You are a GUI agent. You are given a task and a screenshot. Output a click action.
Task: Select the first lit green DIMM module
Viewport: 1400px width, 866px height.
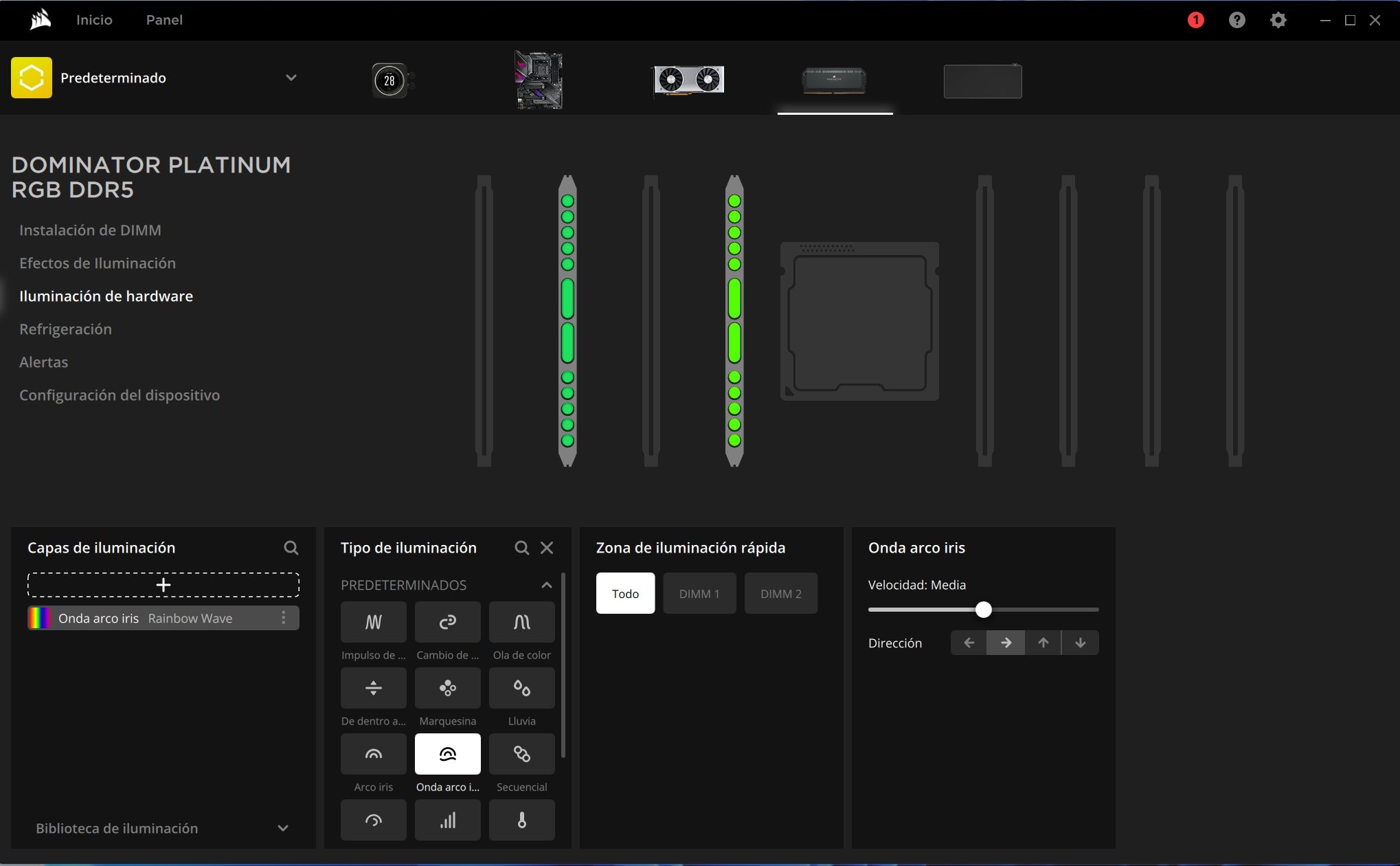coord(567,321)
